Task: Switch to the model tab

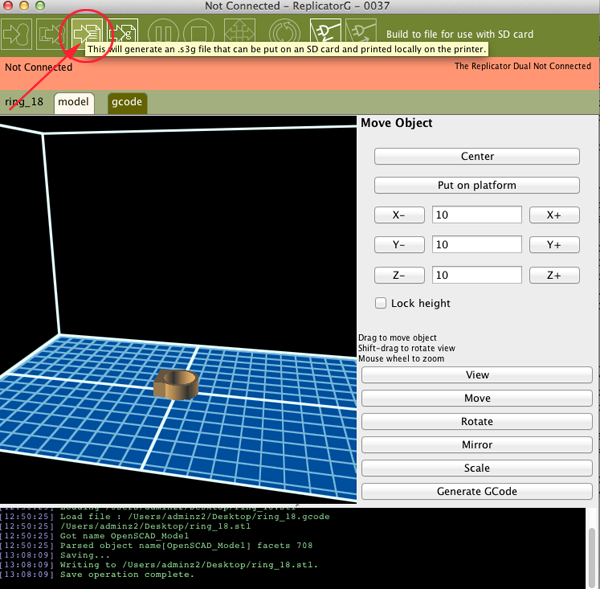Action: tap(74, 102)
